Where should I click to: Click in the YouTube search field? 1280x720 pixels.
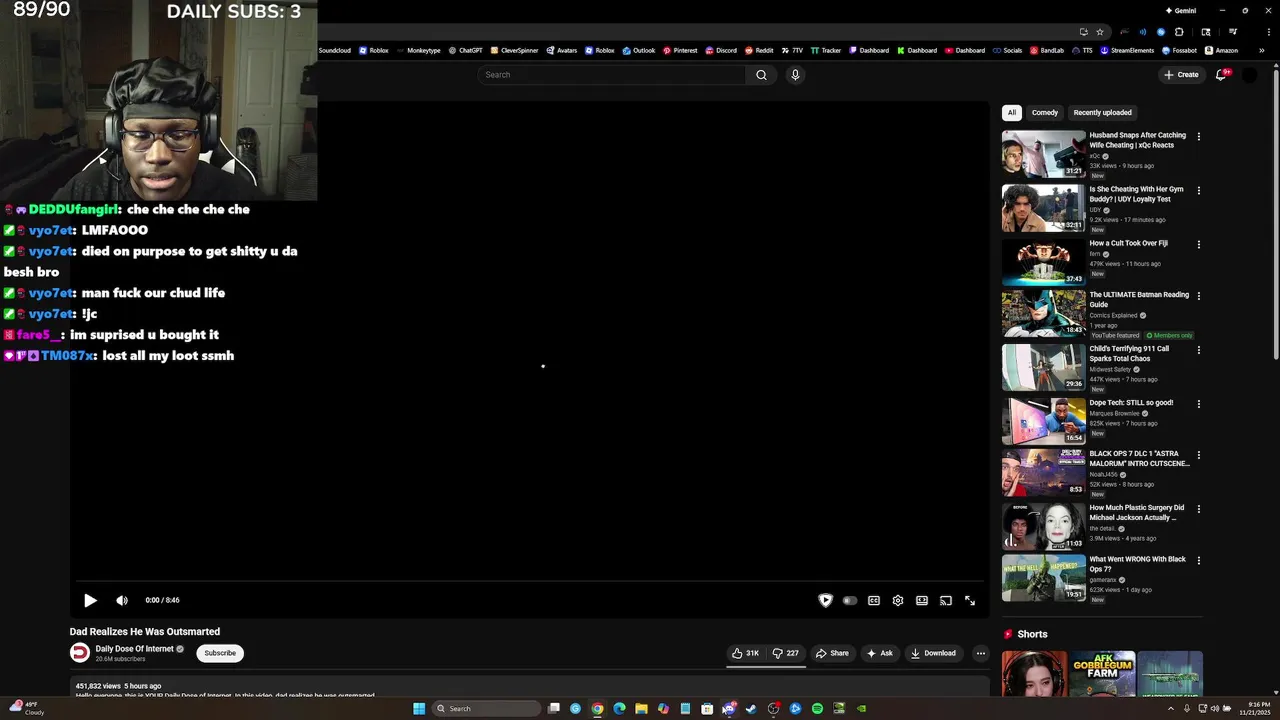pyautogui.click(x=612, y=75)
